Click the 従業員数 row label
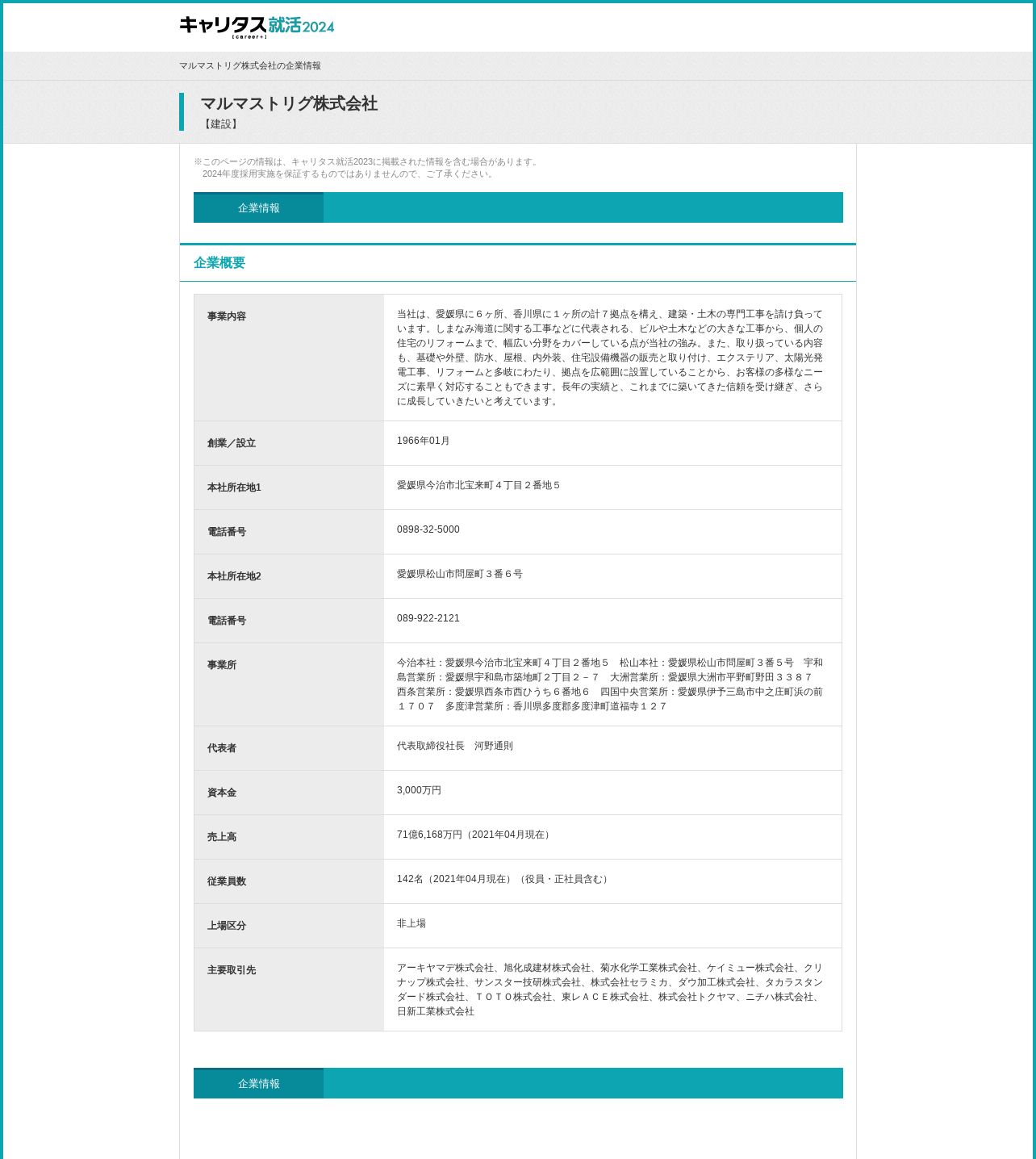The height and width of the screenshot is (1159, 1036). 227,881
